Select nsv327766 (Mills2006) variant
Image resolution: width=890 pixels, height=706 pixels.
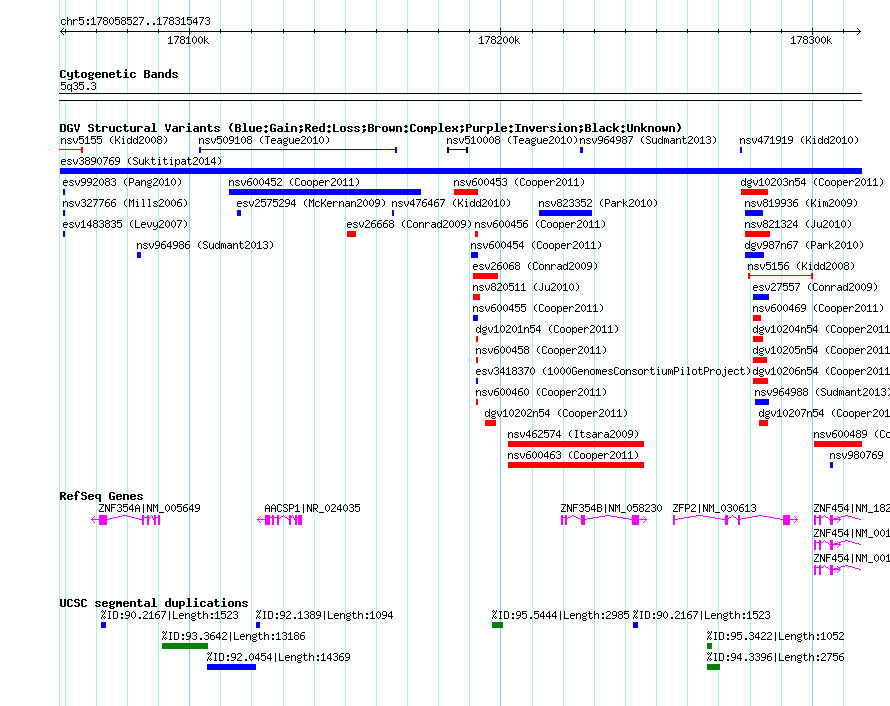[125, 203]
